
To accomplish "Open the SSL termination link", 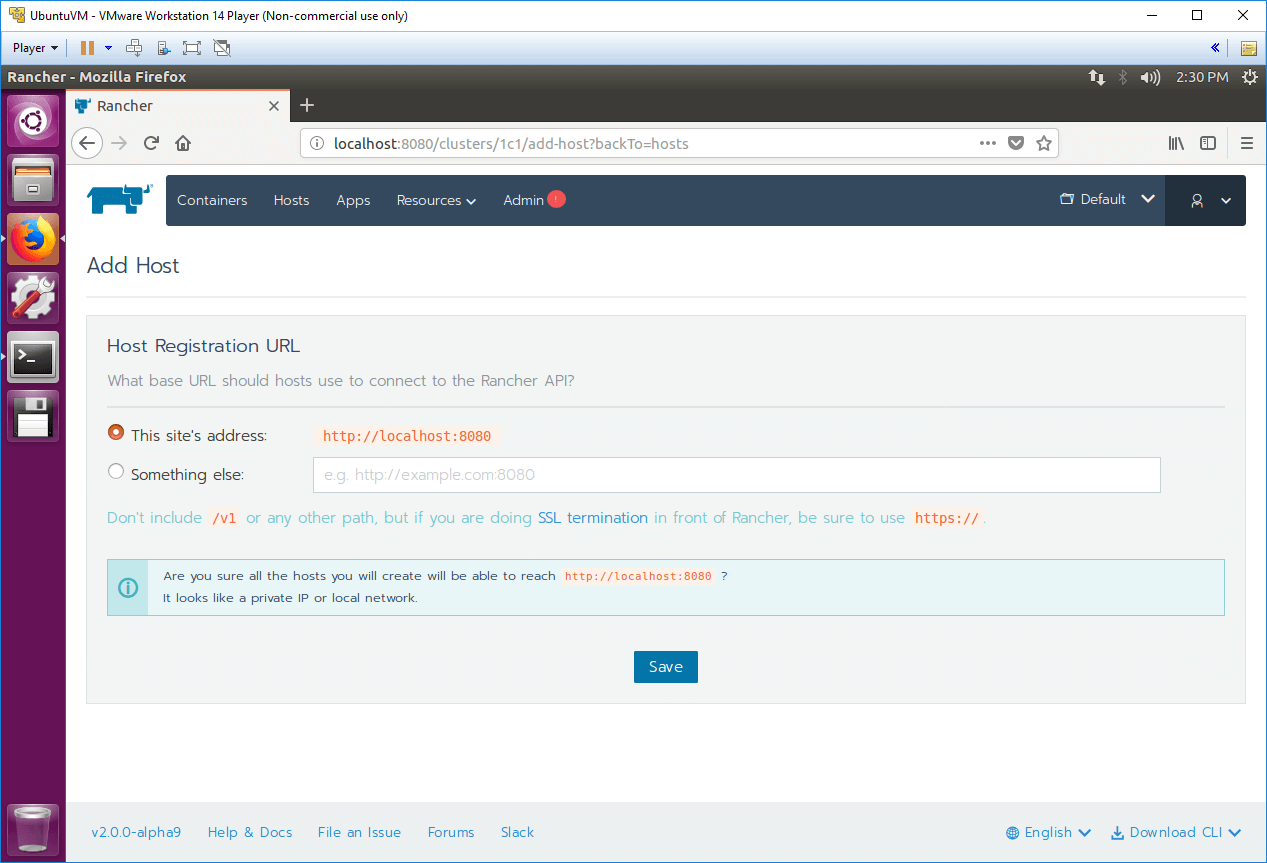I will click(593, 518).
